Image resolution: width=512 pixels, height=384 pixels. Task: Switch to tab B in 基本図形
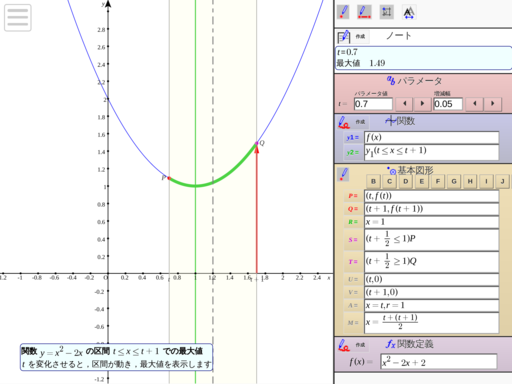click(x=373, y=181)
